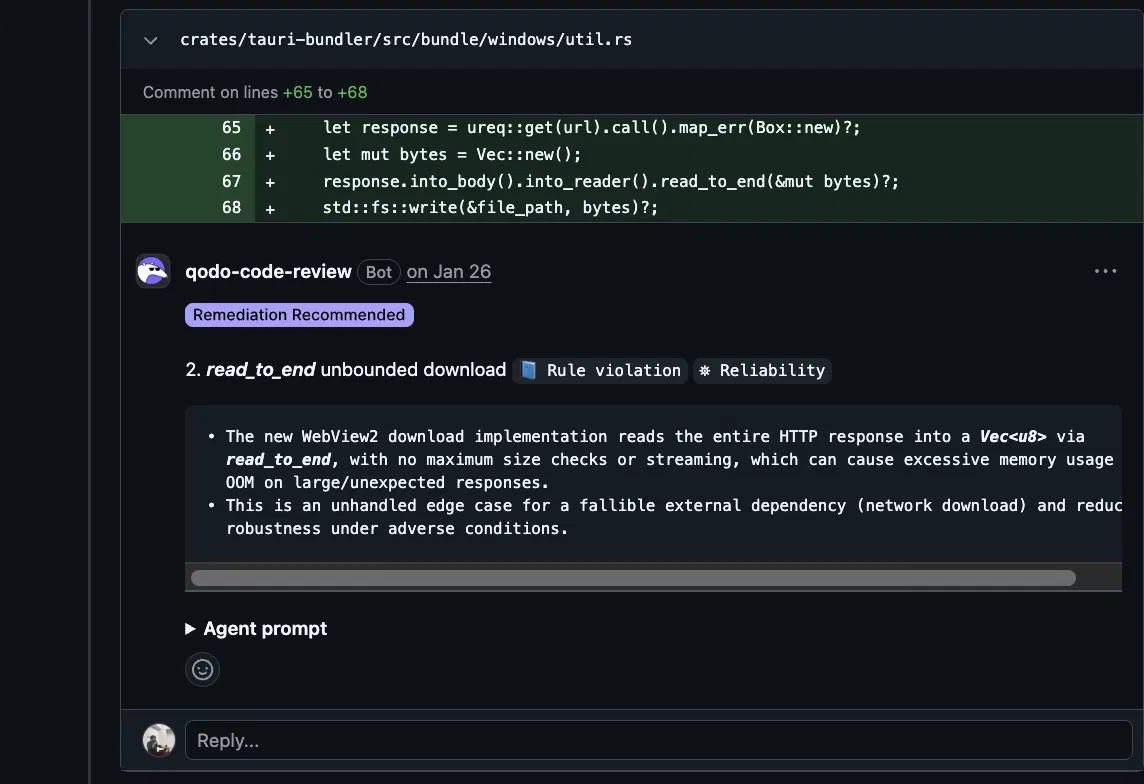This screenshot has height=784, width=1144.
Task: Open crates/tauri-bundler util.rs file path link
Action: click(406, 39)
